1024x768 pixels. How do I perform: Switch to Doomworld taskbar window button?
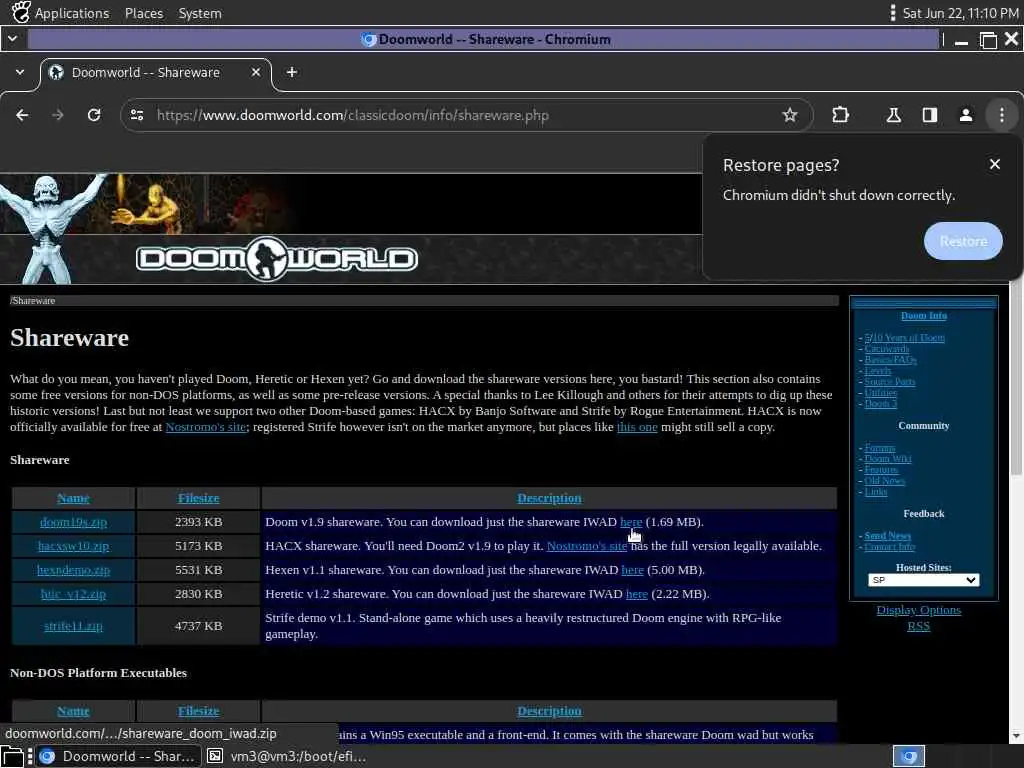pyautogui.click(x=118, y=756)
